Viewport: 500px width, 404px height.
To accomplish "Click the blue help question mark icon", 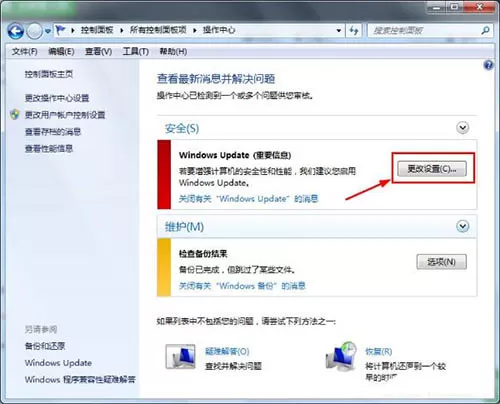I will click(488, 65).
